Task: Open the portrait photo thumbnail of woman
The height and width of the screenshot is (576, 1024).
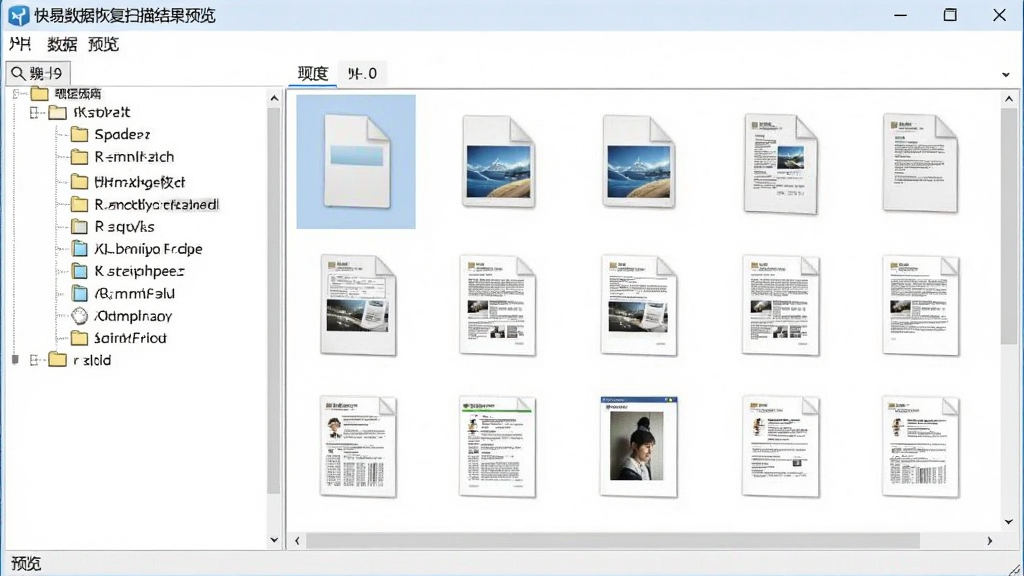Action: 639,447
